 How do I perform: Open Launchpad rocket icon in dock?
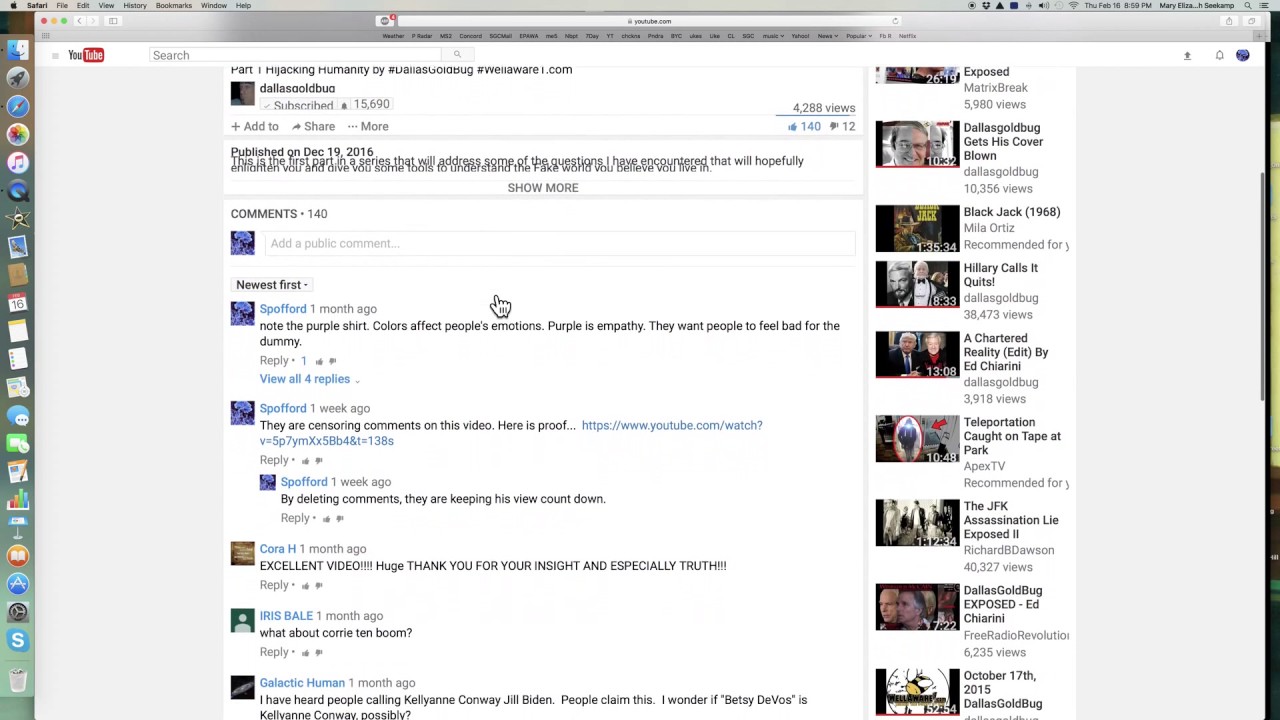(17, 77)
